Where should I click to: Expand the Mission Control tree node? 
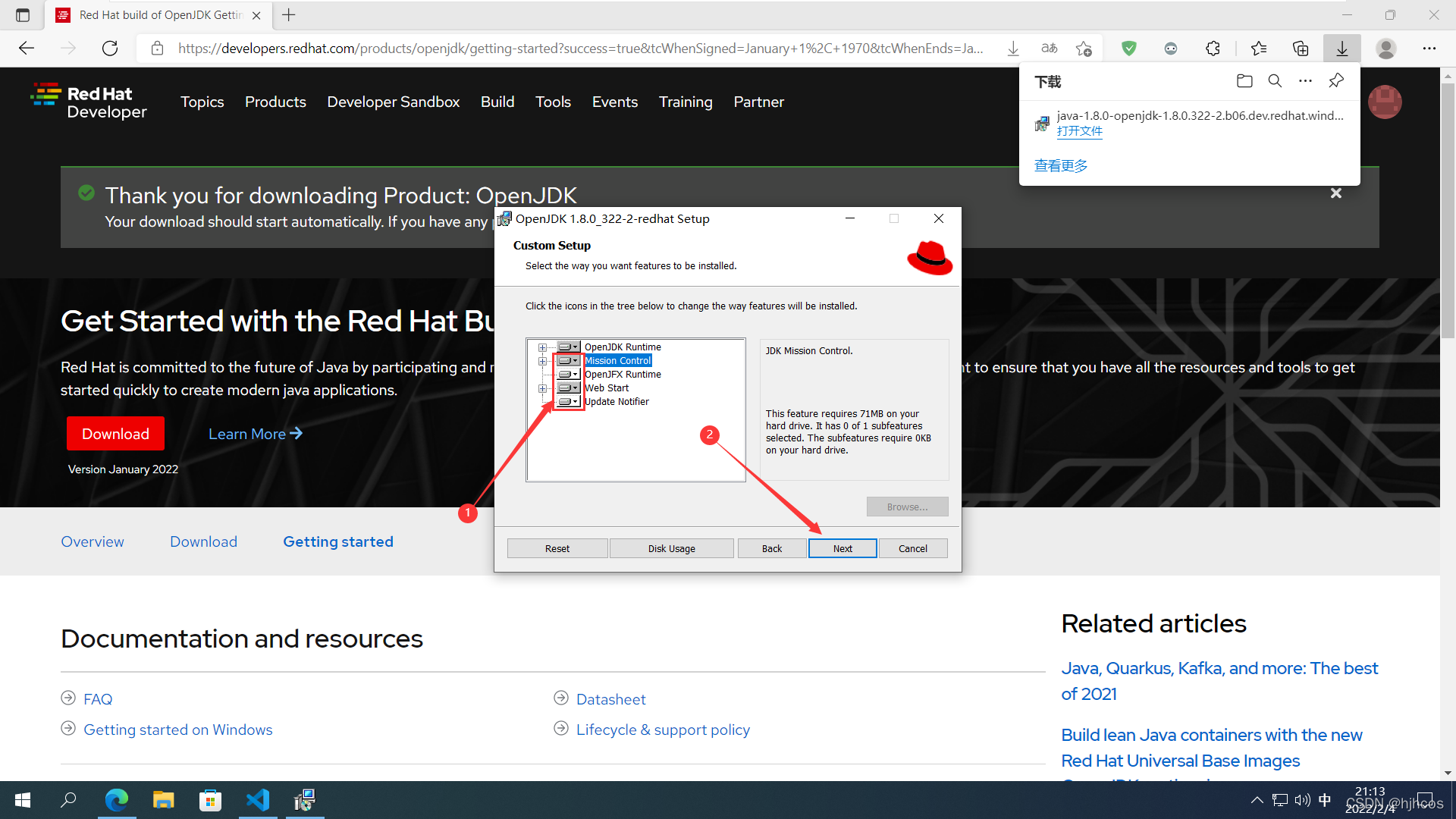coord(542,361)
